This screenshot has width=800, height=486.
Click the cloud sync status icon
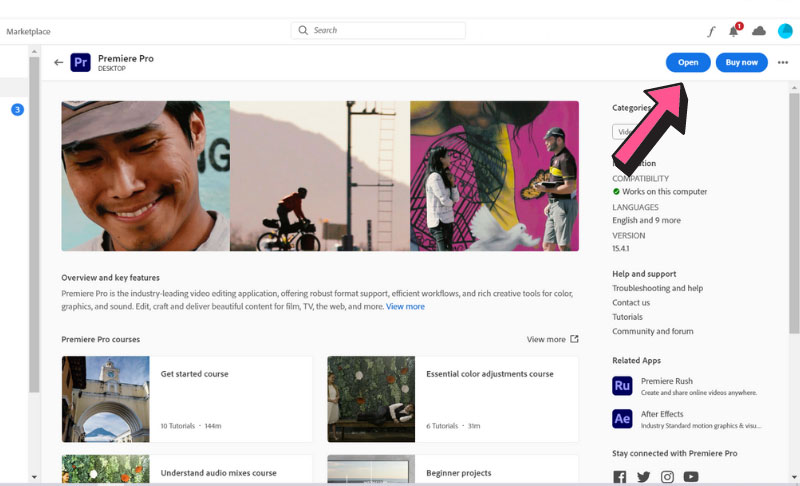click(759, 31)
